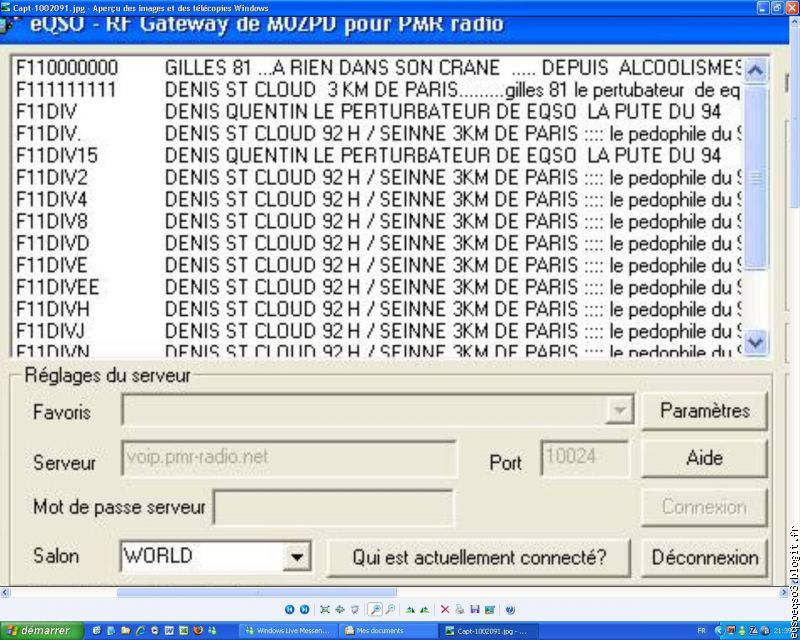Rotate the image clockwise
Image resolution: width=800 pixels, height=640 pixels.
(x=410, y=609)
